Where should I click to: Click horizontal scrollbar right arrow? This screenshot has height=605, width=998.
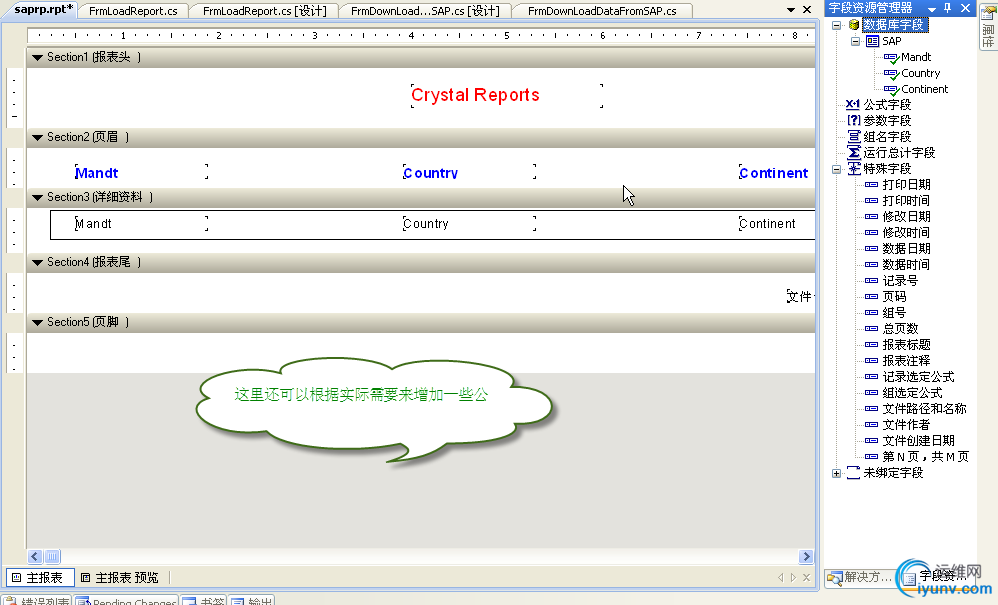click(x=806, y=557)
